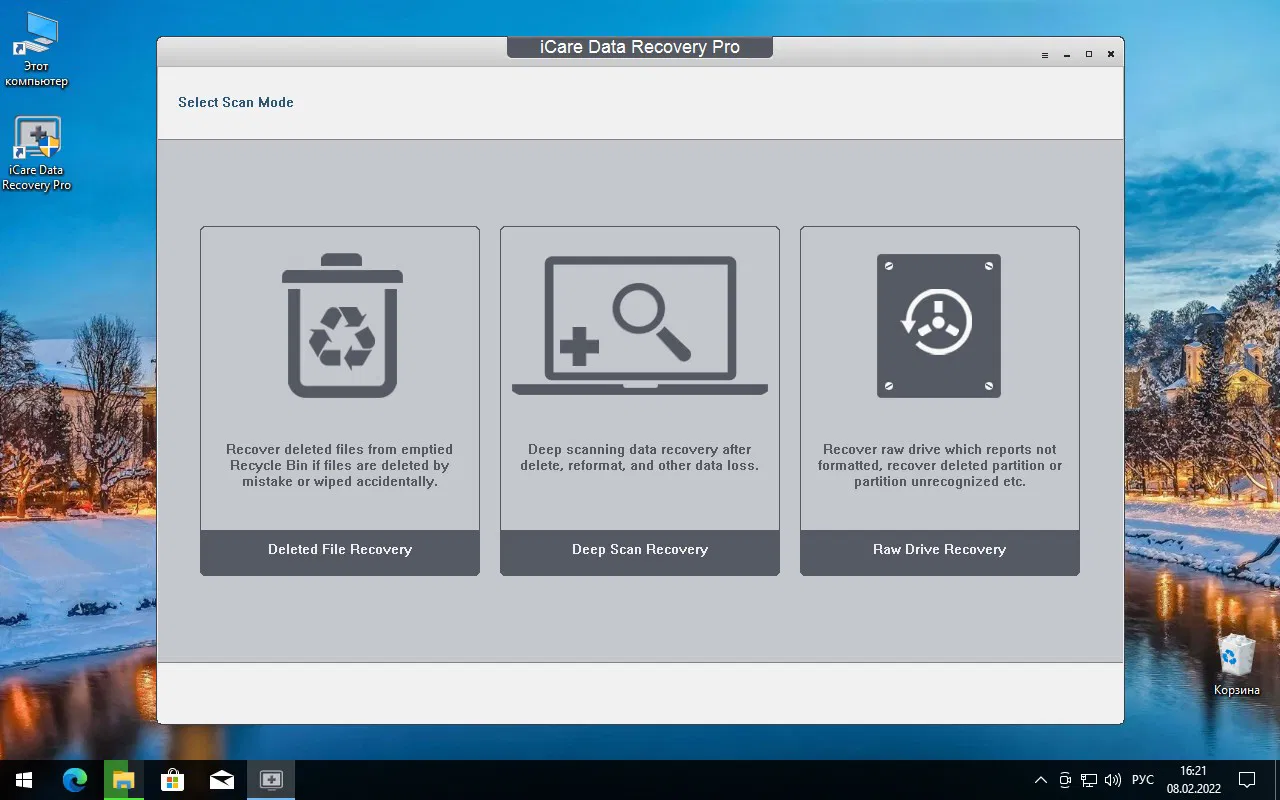Image resolution: width=1280 pixels, height=800 pixels.
Task: Open Microsoft Store from the taskbar
Action: [x=172, y=780]
